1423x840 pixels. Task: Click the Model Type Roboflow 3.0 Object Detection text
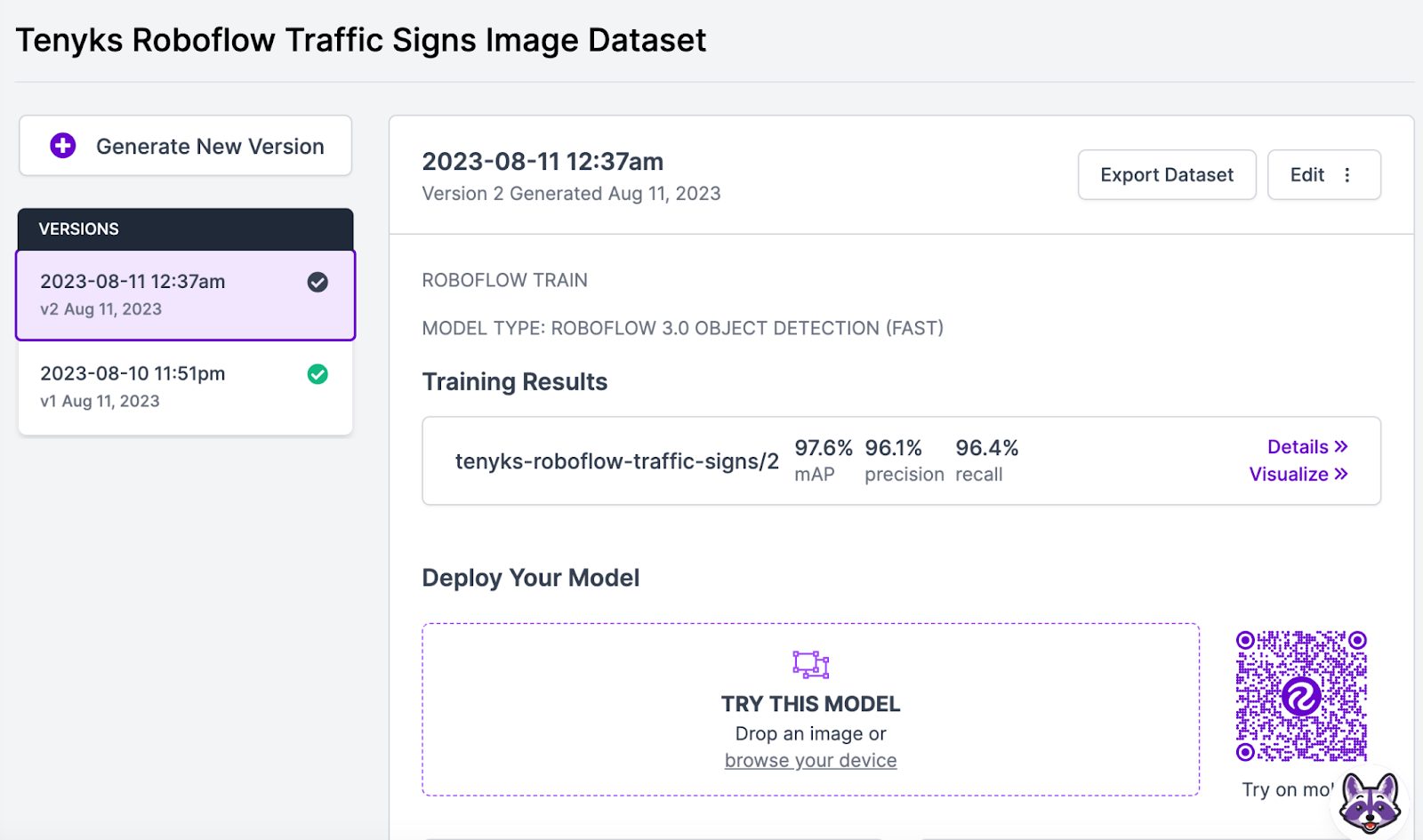[683, 328]
